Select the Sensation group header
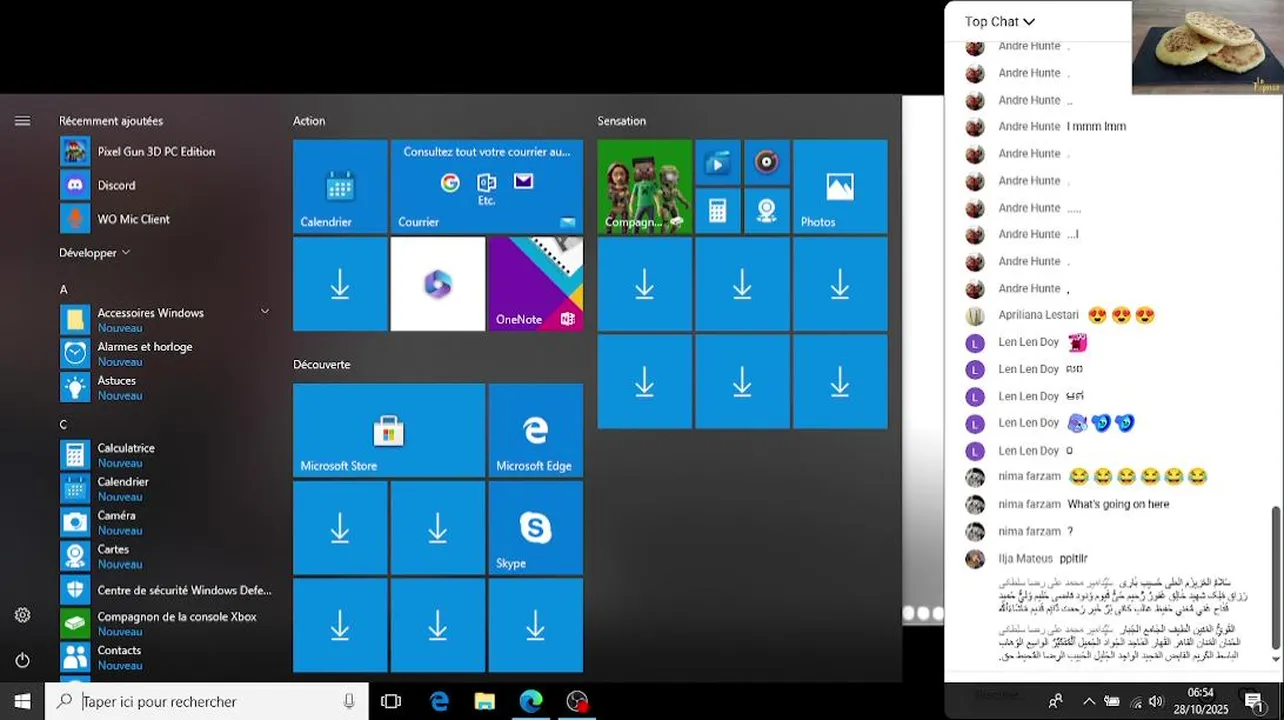Image resolution: width=1284 pixels, height=720 pixels. tap(622, 121)
